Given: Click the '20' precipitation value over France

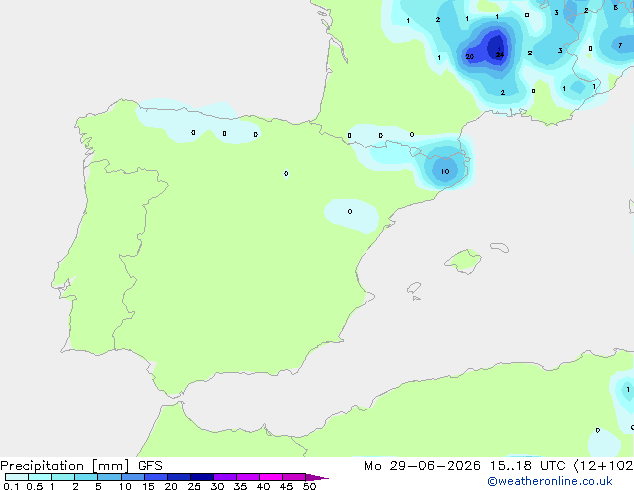Looking at the screenshot, I should [469, 57].
